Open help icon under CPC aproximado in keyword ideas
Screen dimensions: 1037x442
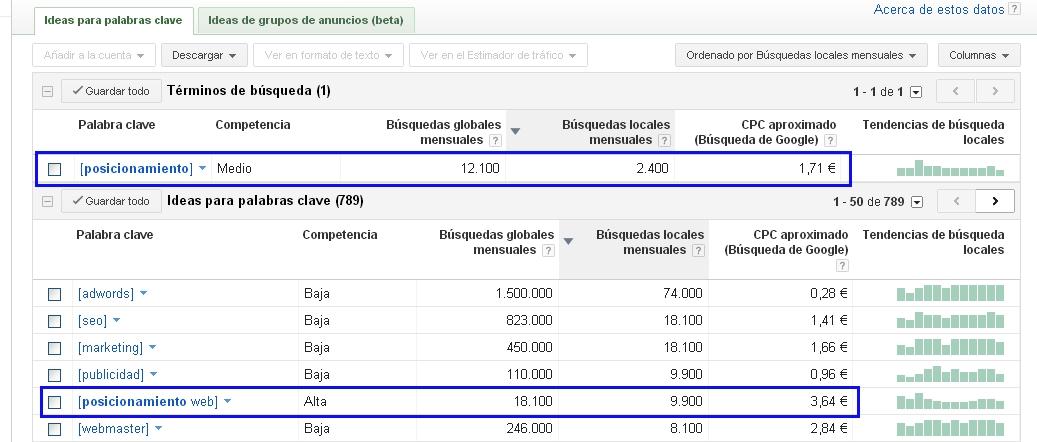pyautogui.click(x=842, y=265)
